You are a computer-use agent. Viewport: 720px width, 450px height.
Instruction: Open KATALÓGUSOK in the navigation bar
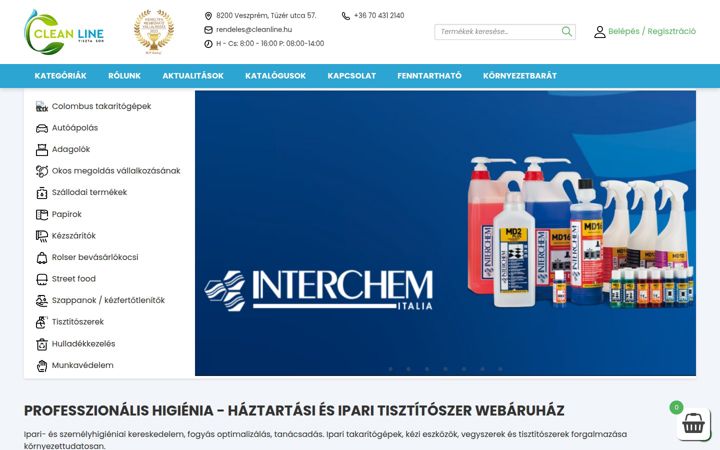[x=276, y=76]
